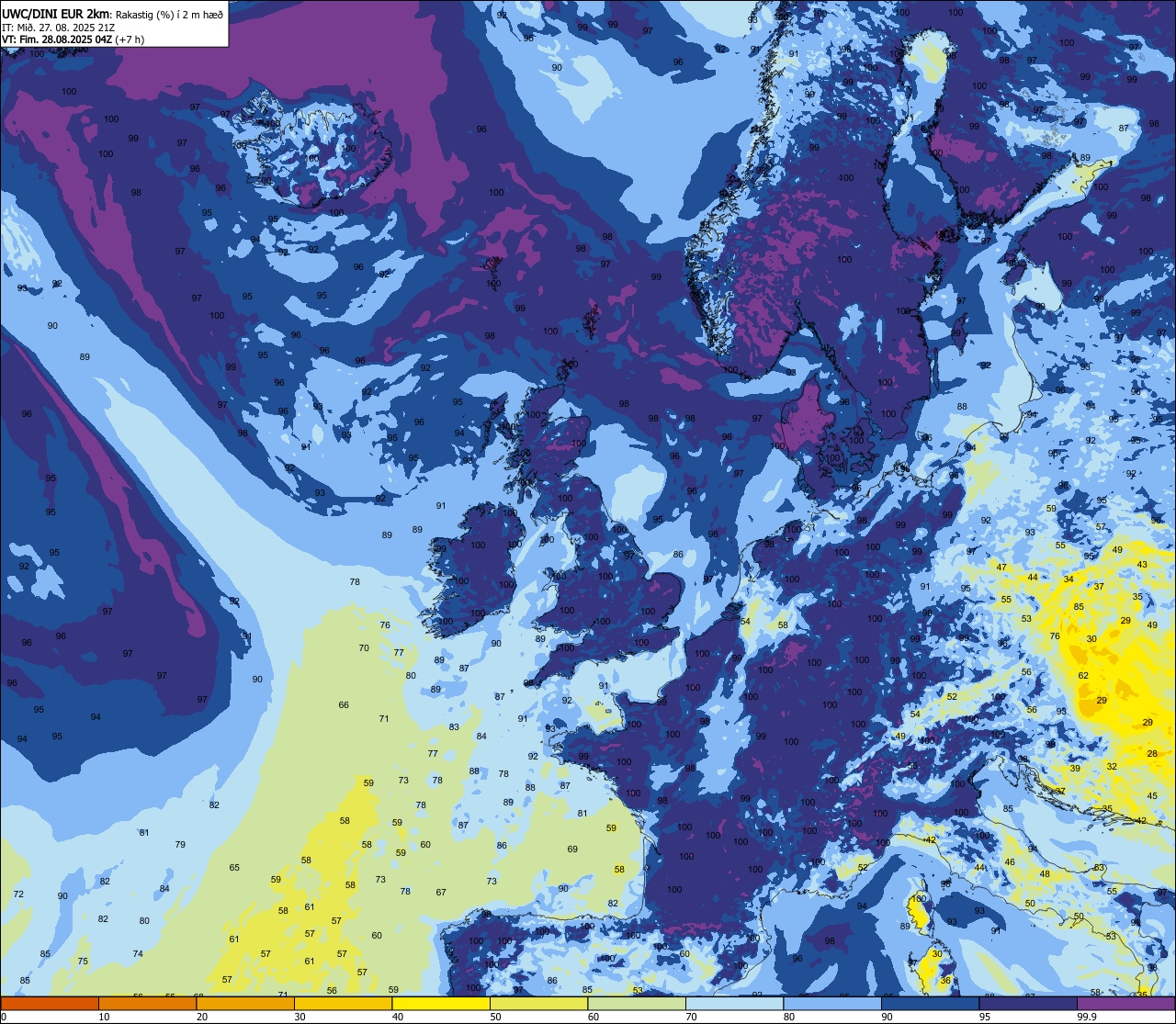Screen dimensions: 1176x1024
Task: Click the title "UWC/DINI EUR 2km"
Action: point(56,13)
